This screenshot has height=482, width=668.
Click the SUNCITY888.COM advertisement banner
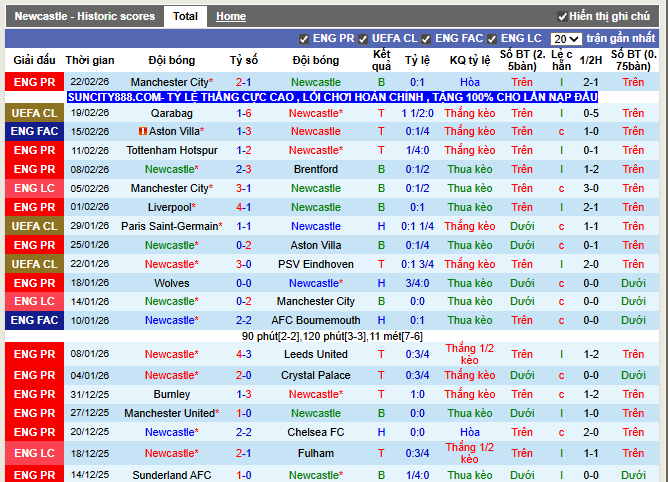(332, 97)
